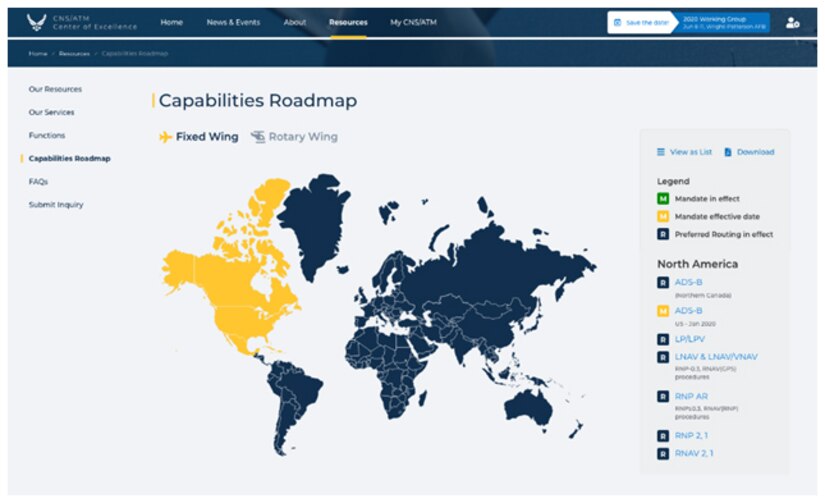Open the user account profile icon
This screenshot has height=503, width=825.
coord(792,22)
